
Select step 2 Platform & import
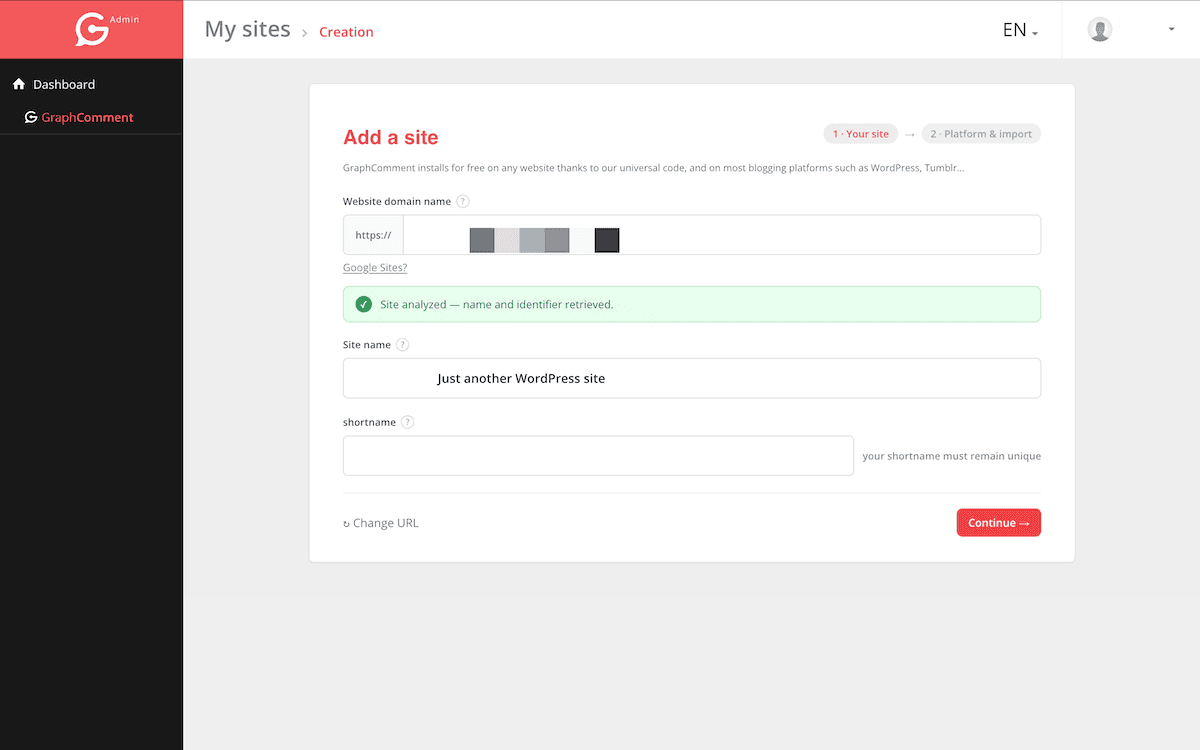tap(981, 134)
